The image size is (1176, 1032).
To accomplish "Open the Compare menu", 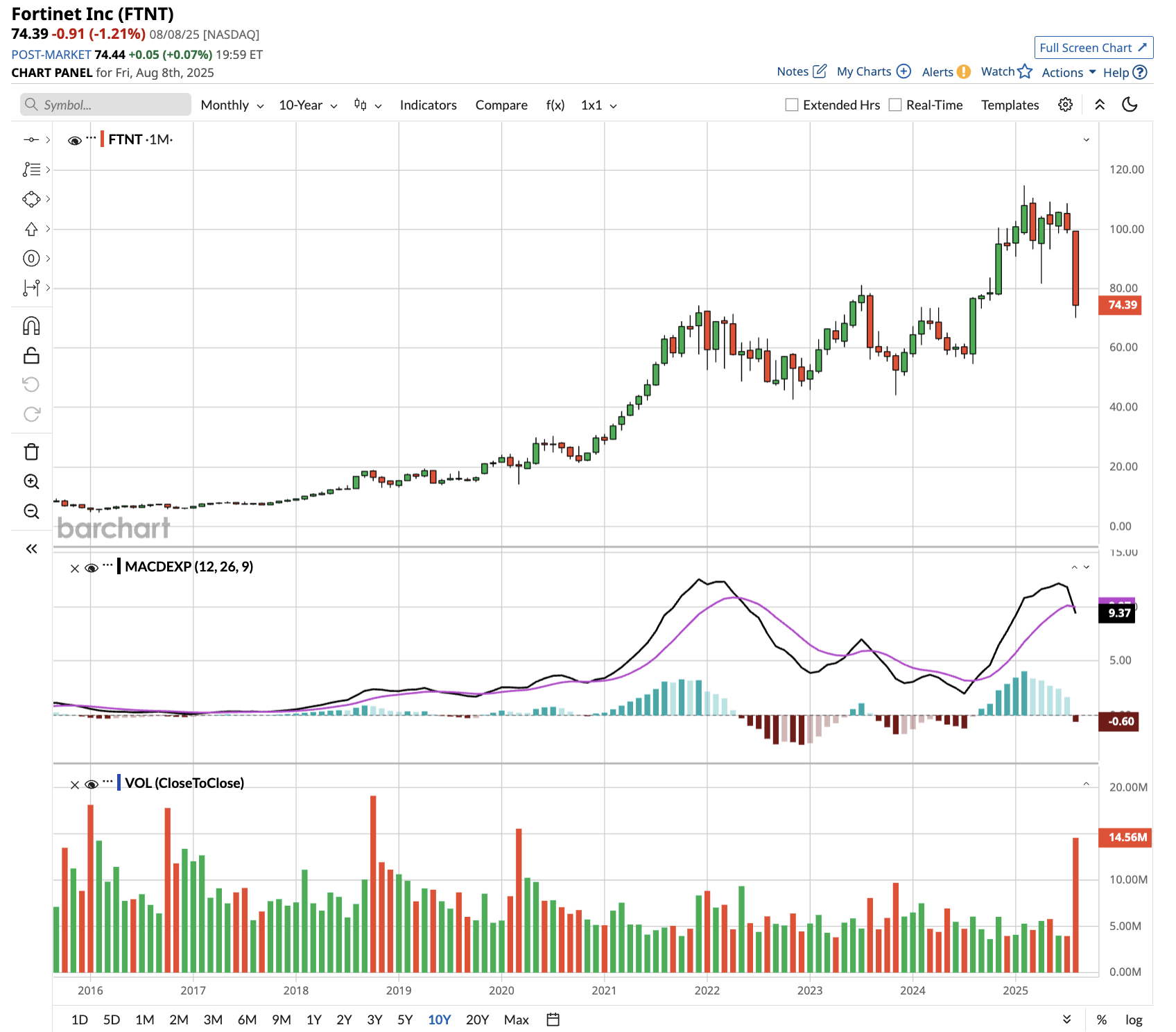I will point(501,105).
